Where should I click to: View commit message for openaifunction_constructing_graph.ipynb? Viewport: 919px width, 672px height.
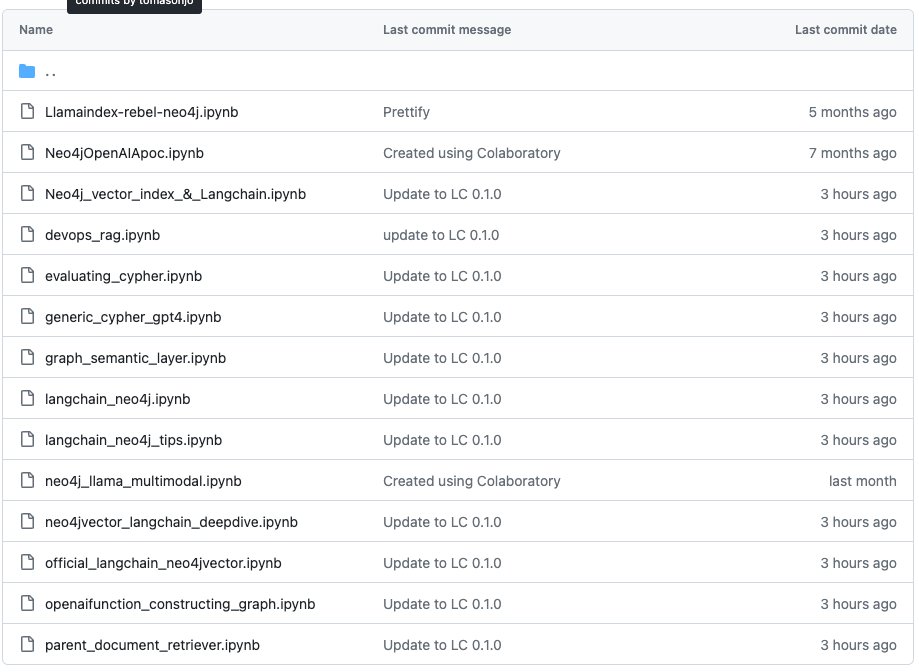pyautogui.click(x=442, y=604)
